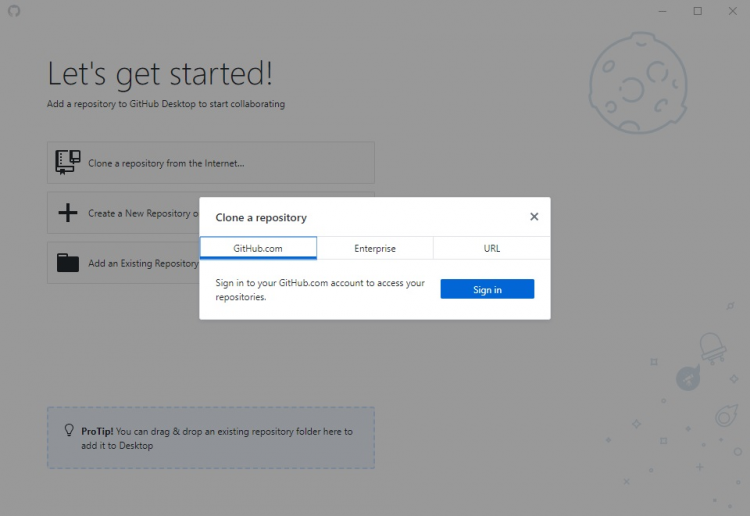Image resolution: width=750 pixels, height=516 pixels.
Task: Maximize the GitHub Desktop window
Action: (698, 11)
